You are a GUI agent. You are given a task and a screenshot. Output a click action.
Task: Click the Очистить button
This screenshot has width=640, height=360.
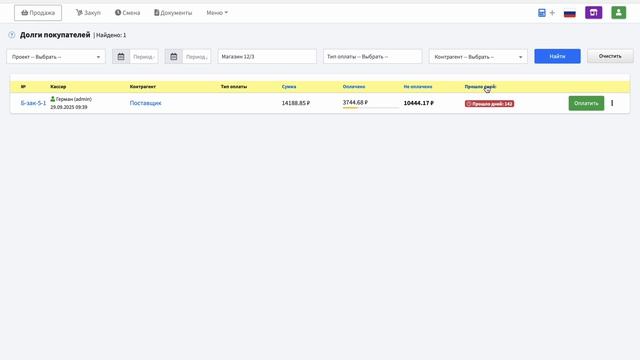coord(610,56)
